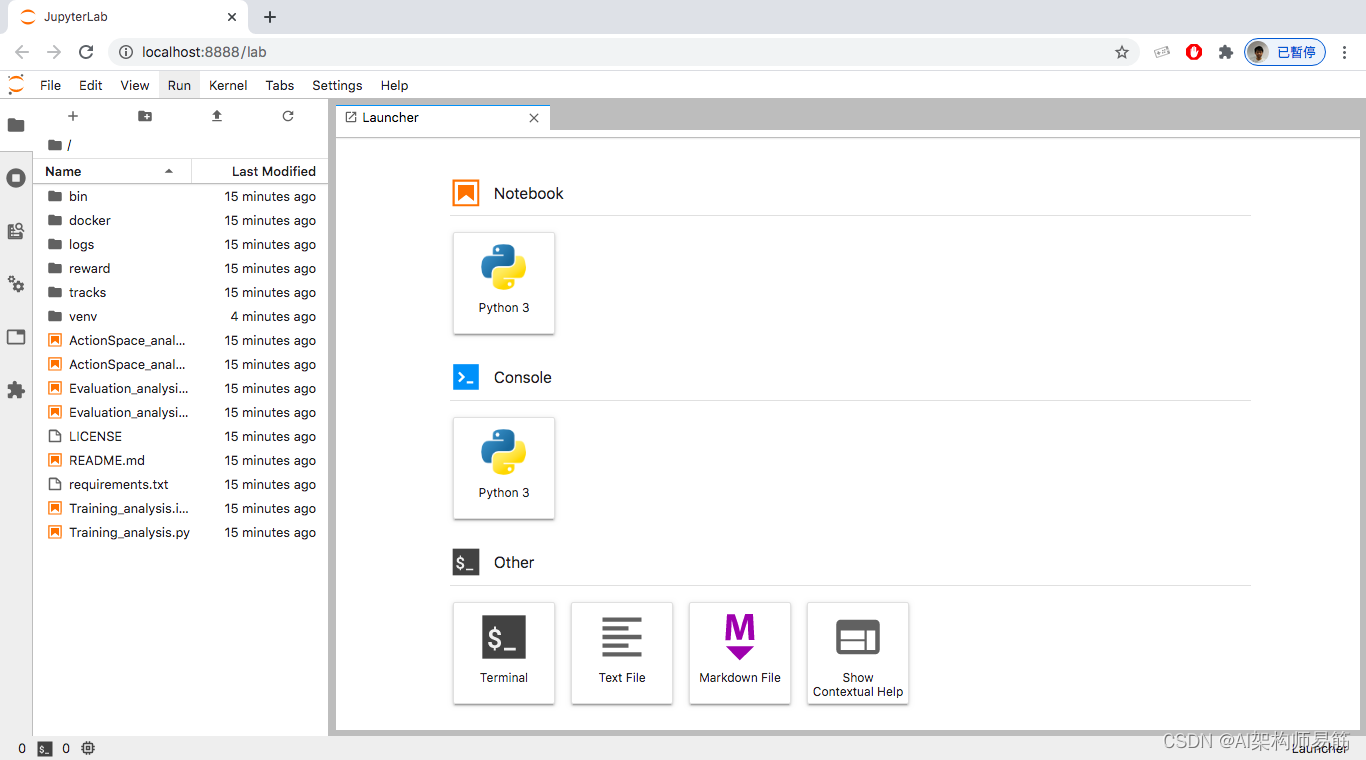Show the Open Tabs sidebar panel
The width and height of the screenshot is (1366, 760).
(x=16, y=337)
